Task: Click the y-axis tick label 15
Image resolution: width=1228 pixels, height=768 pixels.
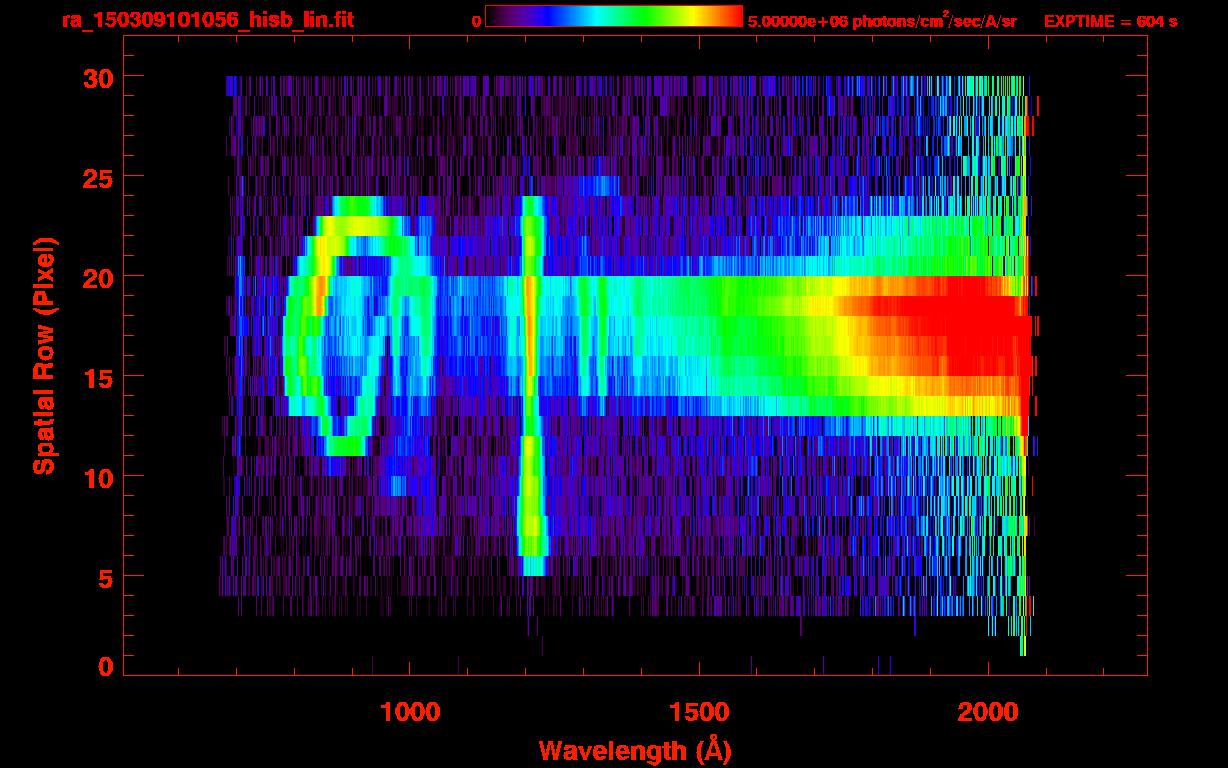Action: pos(97,377)
